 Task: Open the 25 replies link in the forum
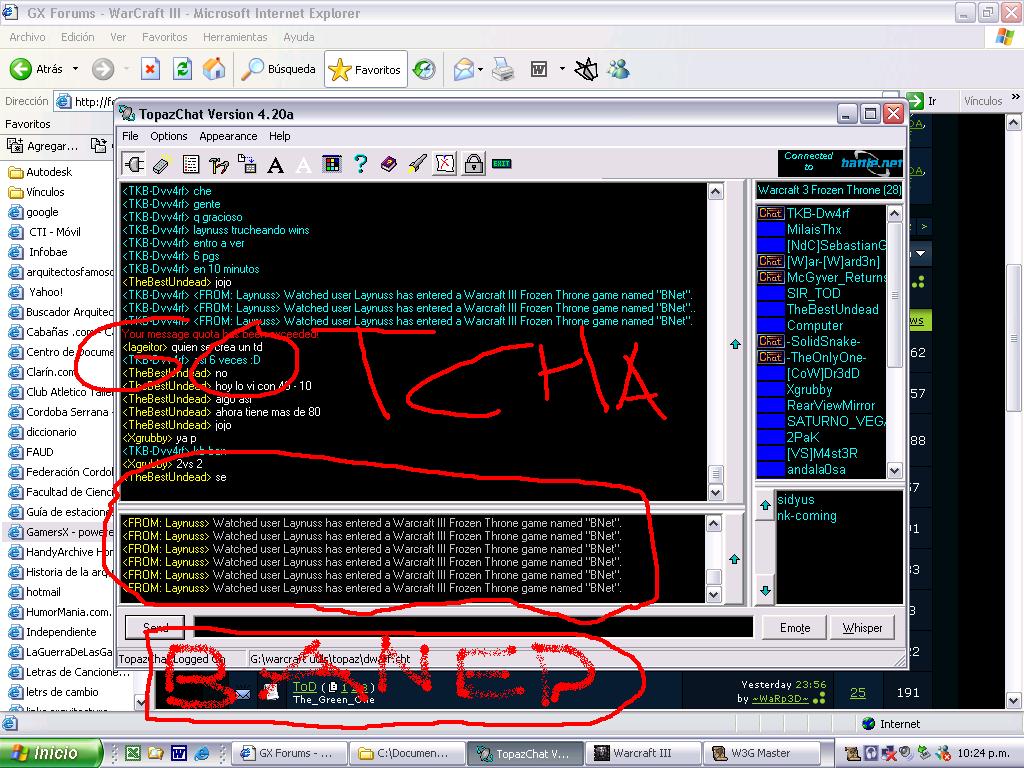(857, 693)
